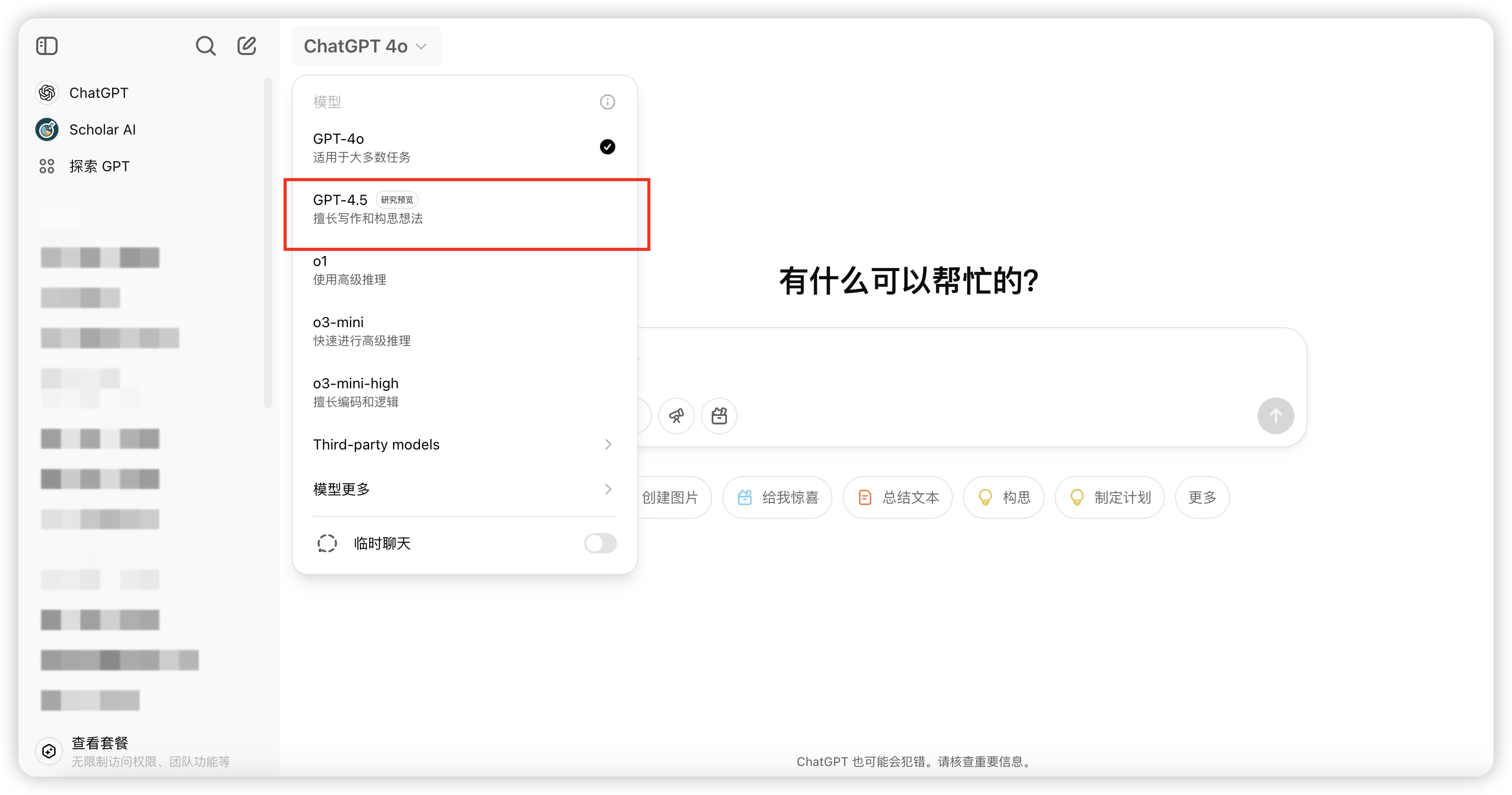The width and height of the screenshot is (1512, 795).
Task: Select the GPT-4.5 model option
Action: click(464, 209)
